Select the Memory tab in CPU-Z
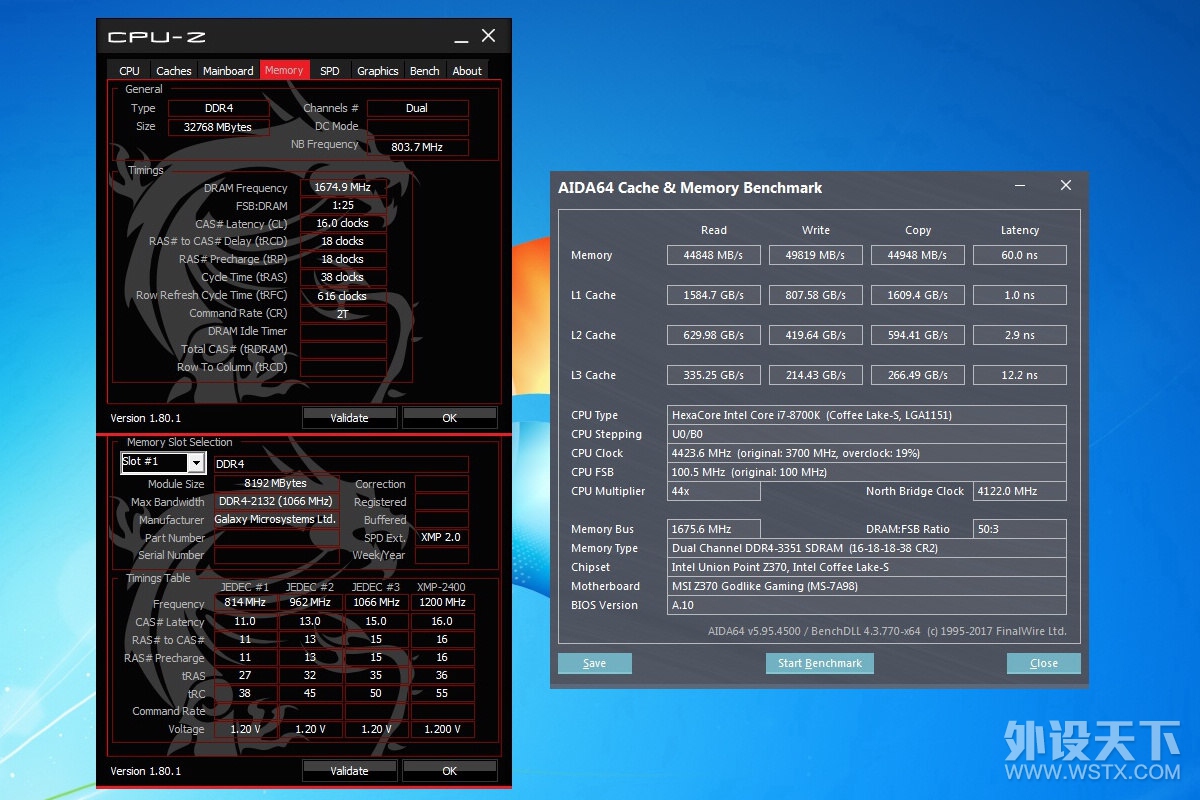This screenshot has height=800, width=1200. coord(284,70)
